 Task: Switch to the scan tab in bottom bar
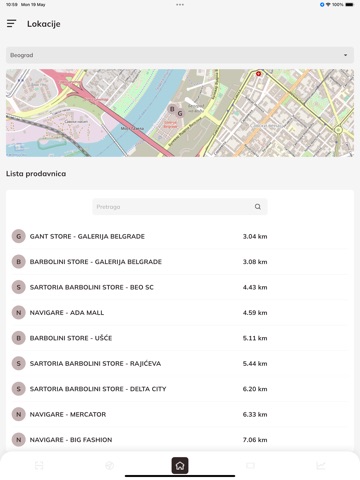(x=39, y=465)
